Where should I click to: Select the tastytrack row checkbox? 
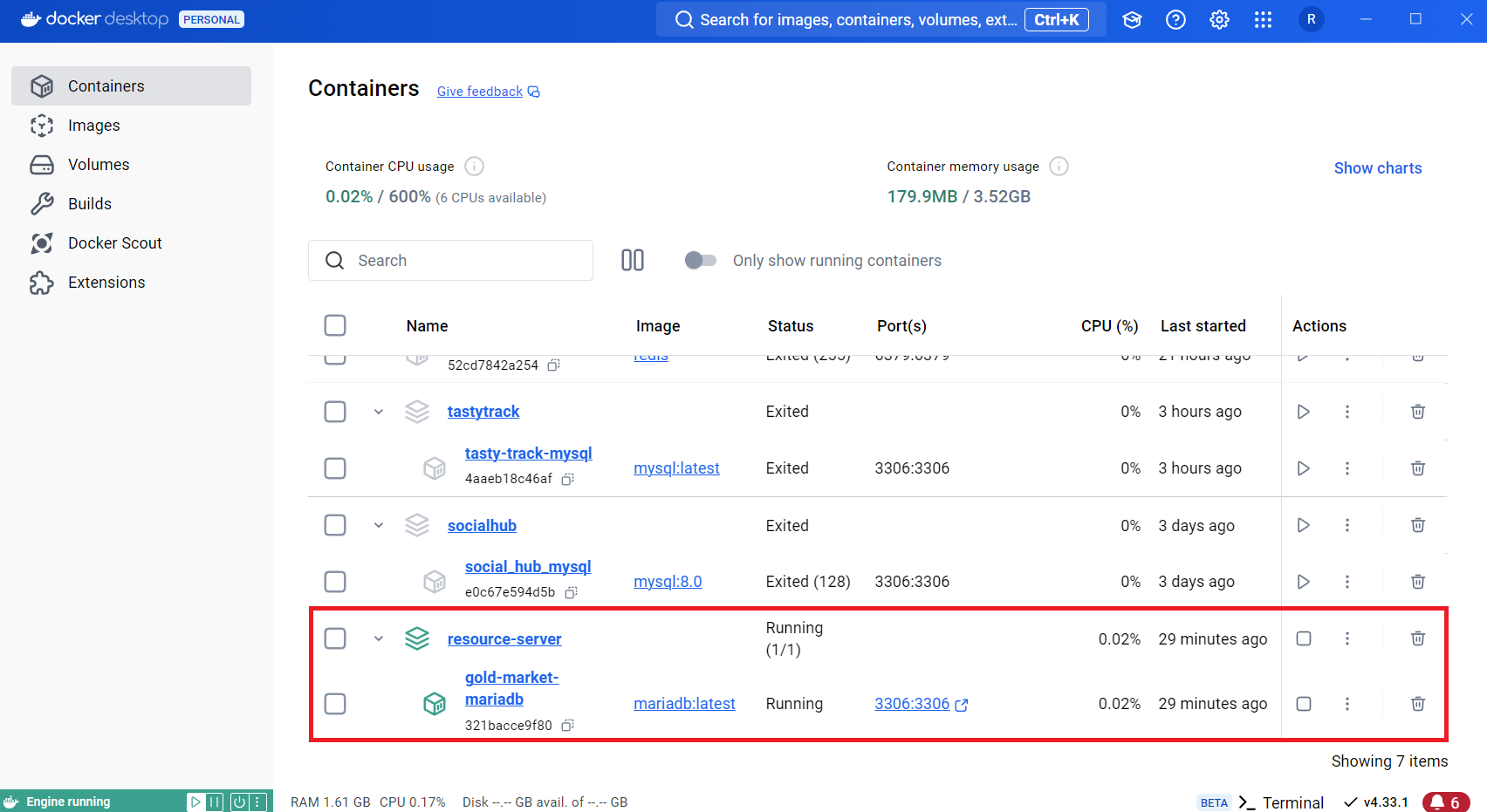335,412
